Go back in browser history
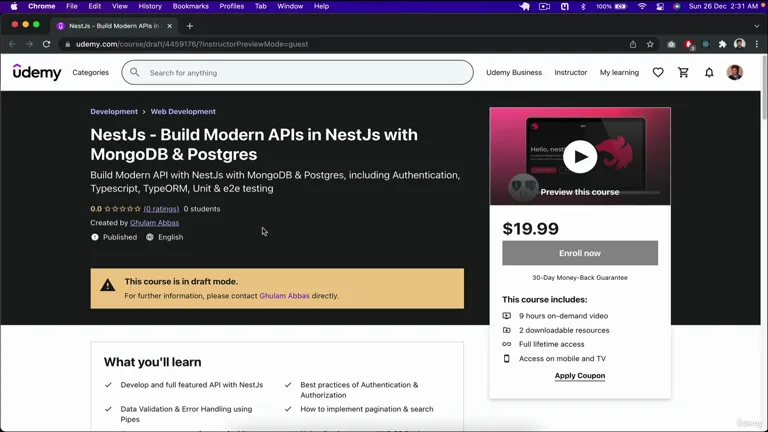 tap(12, 44)
